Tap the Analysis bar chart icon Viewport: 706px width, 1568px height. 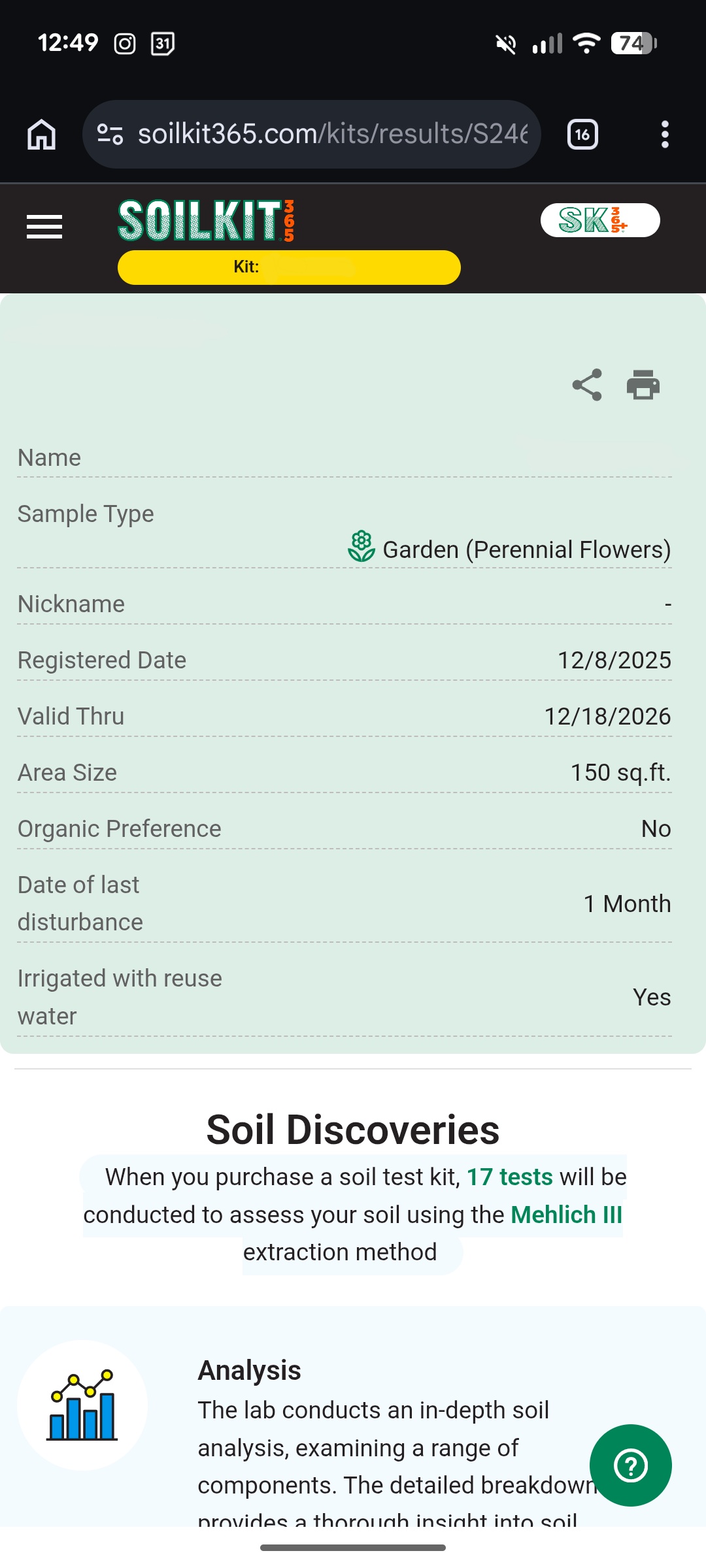click(x=82, y=1405)
